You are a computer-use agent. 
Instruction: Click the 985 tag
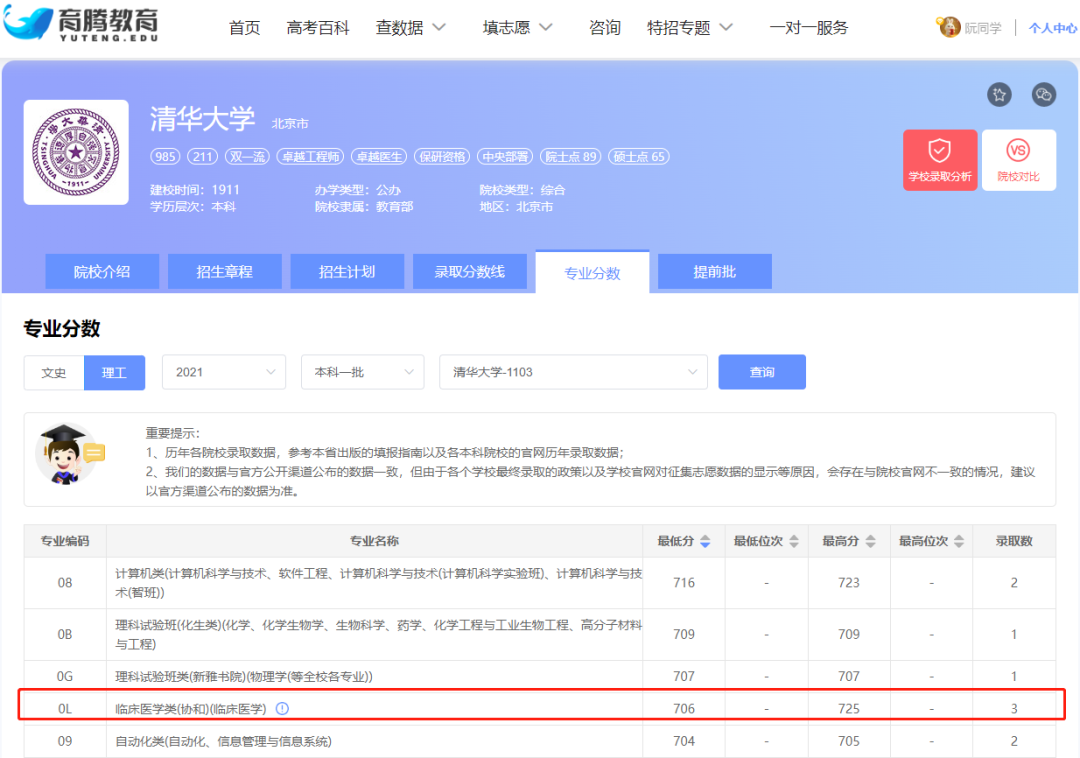[x=165, y=156]
